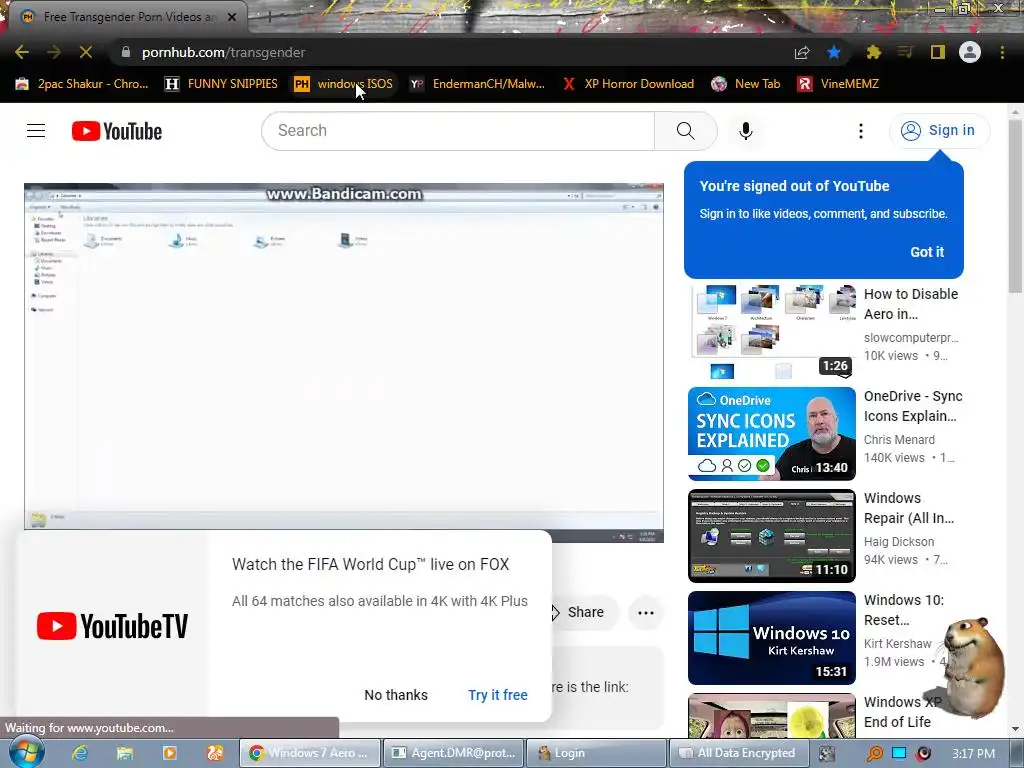Screen dimensions: 1024x768
Task: Open How to Disable Aero video thumbnail
Action: pos(772,332)
